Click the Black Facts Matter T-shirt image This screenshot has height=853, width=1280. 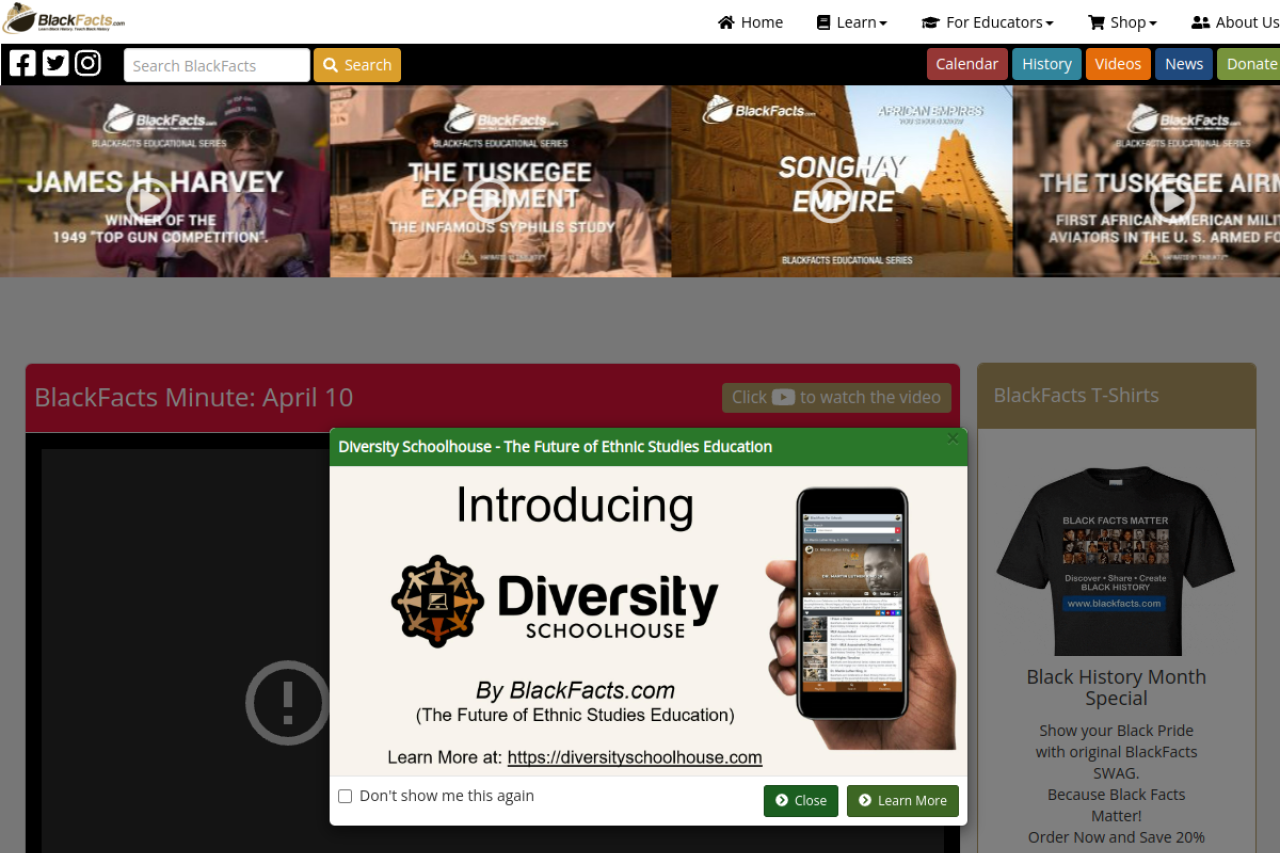(x=1116, y=560)
